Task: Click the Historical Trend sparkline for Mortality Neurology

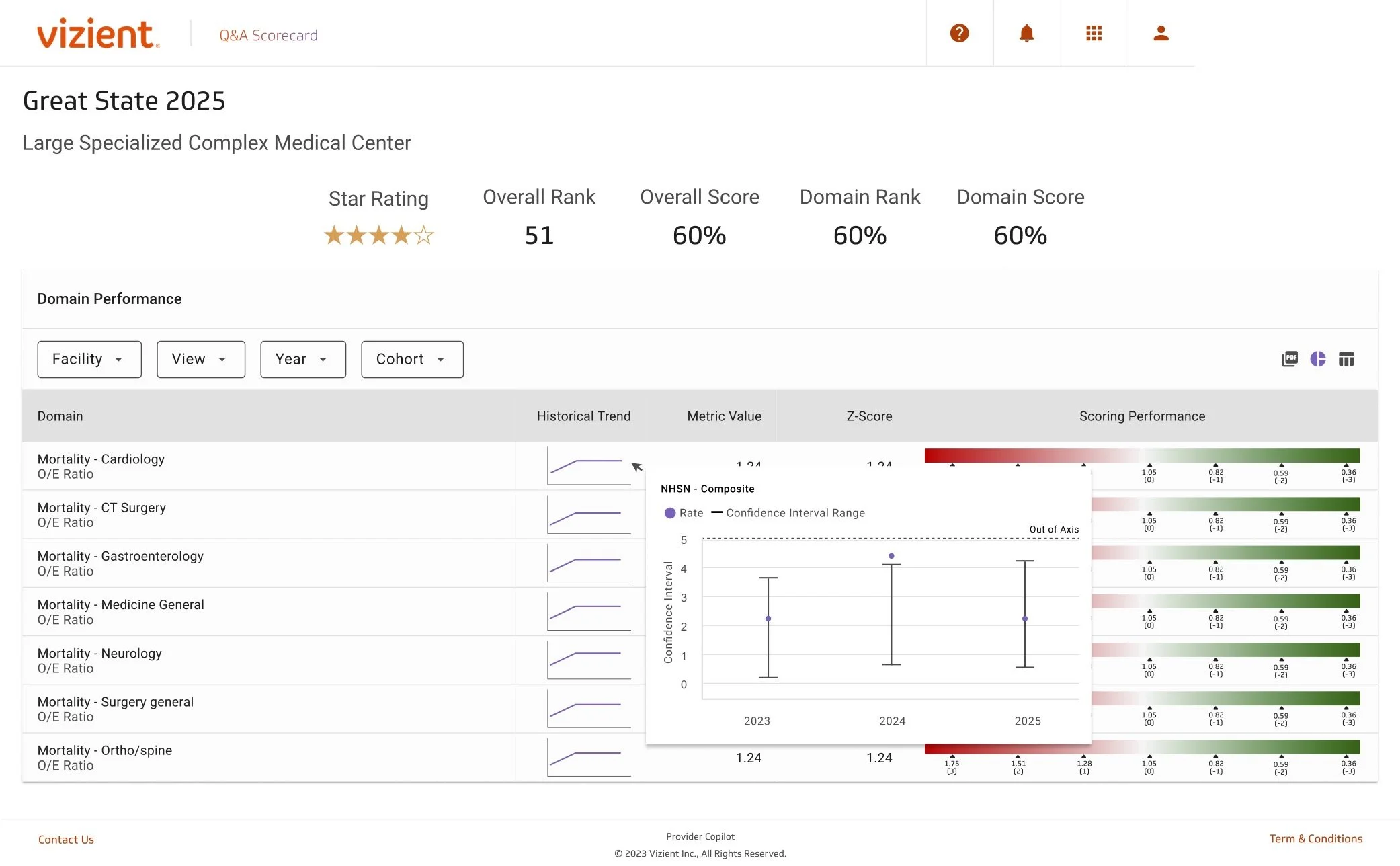Action: 587,660
